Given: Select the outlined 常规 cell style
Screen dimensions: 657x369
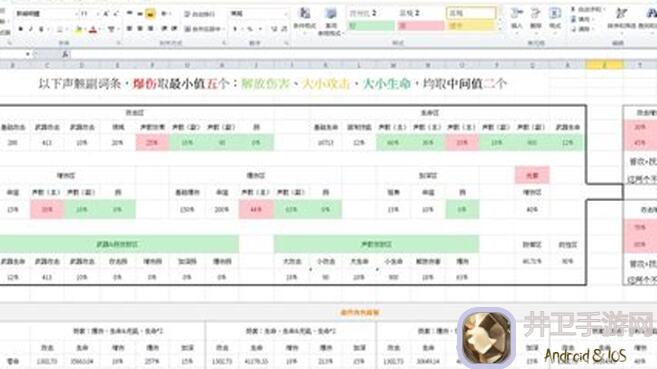Looking at the screenshot, I should (x=471, y=13).
